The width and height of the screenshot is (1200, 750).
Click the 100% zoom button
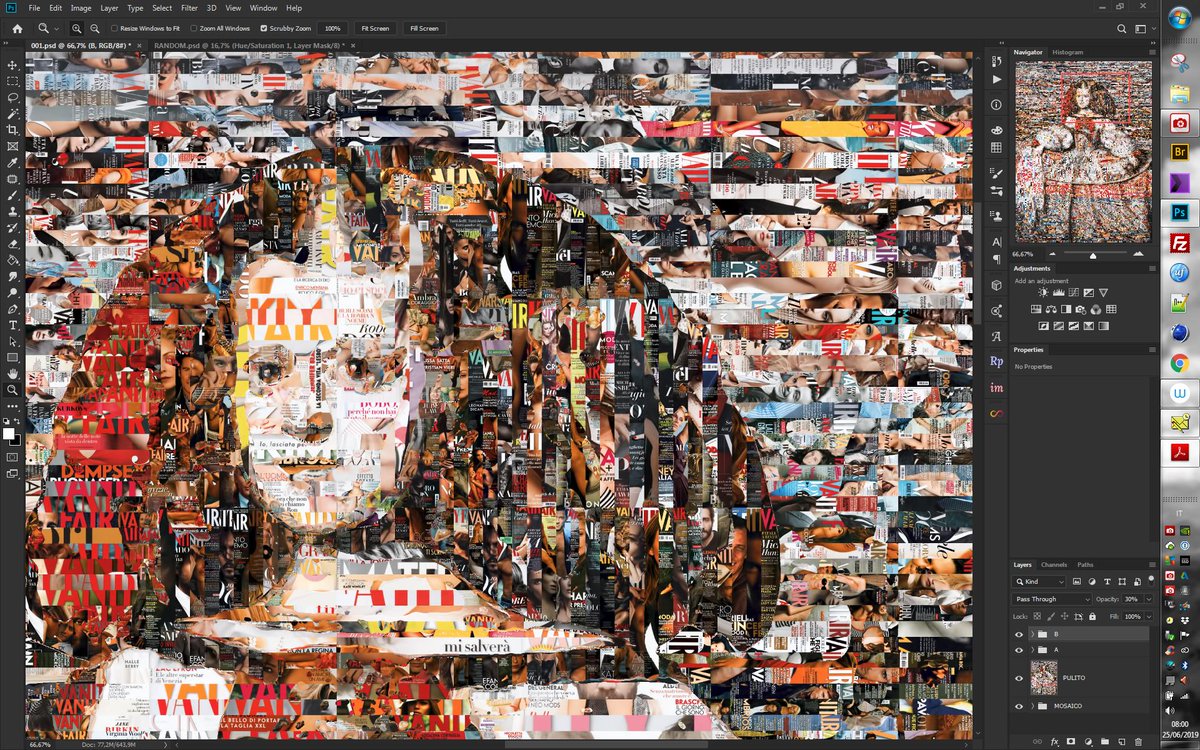pyautogui.click(x=333, y=28)
